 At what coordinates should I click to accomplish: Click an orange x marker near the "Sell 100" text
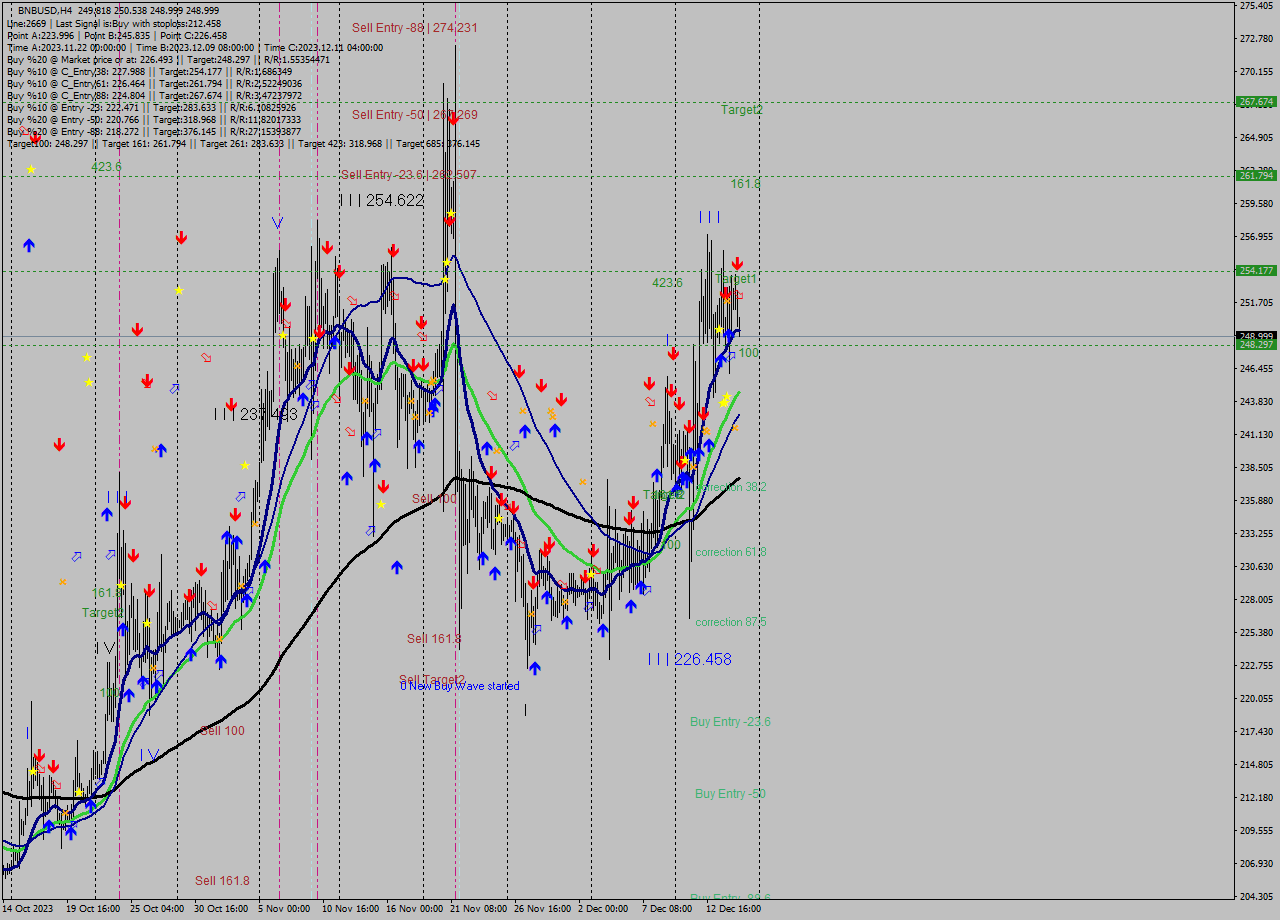pos(497,450)
